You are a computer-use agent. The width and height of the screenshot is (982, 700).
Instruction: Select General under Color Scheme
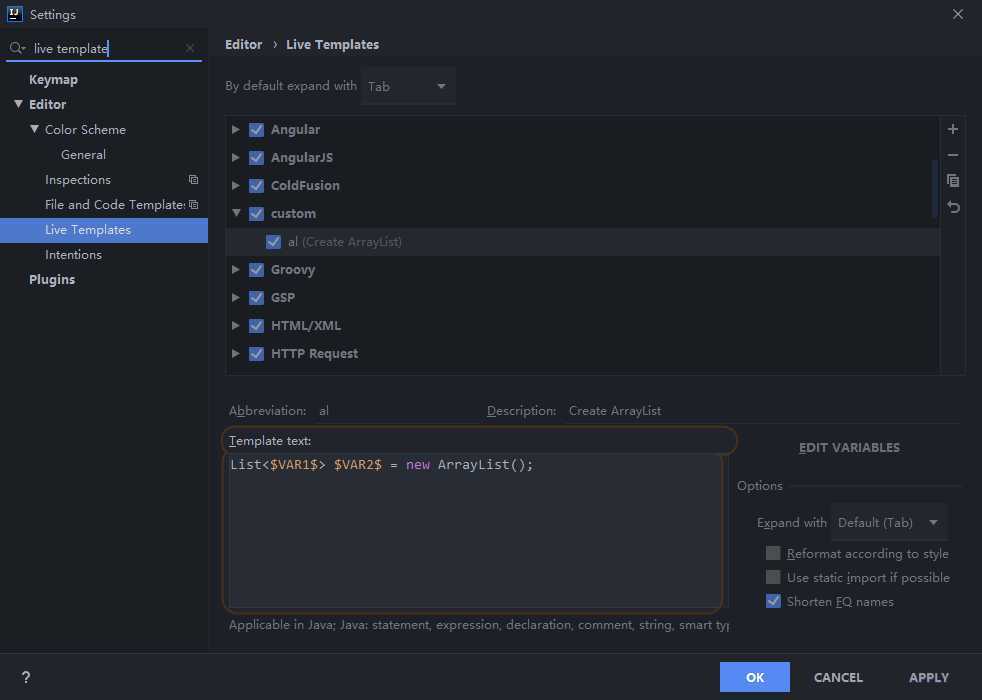click(83, 155)
